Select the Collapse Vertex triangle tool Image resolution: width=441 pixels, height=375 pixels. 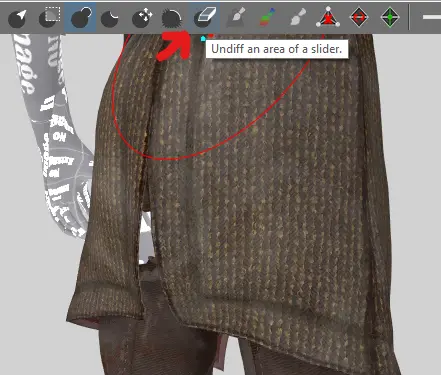click(x=328, y=17)
